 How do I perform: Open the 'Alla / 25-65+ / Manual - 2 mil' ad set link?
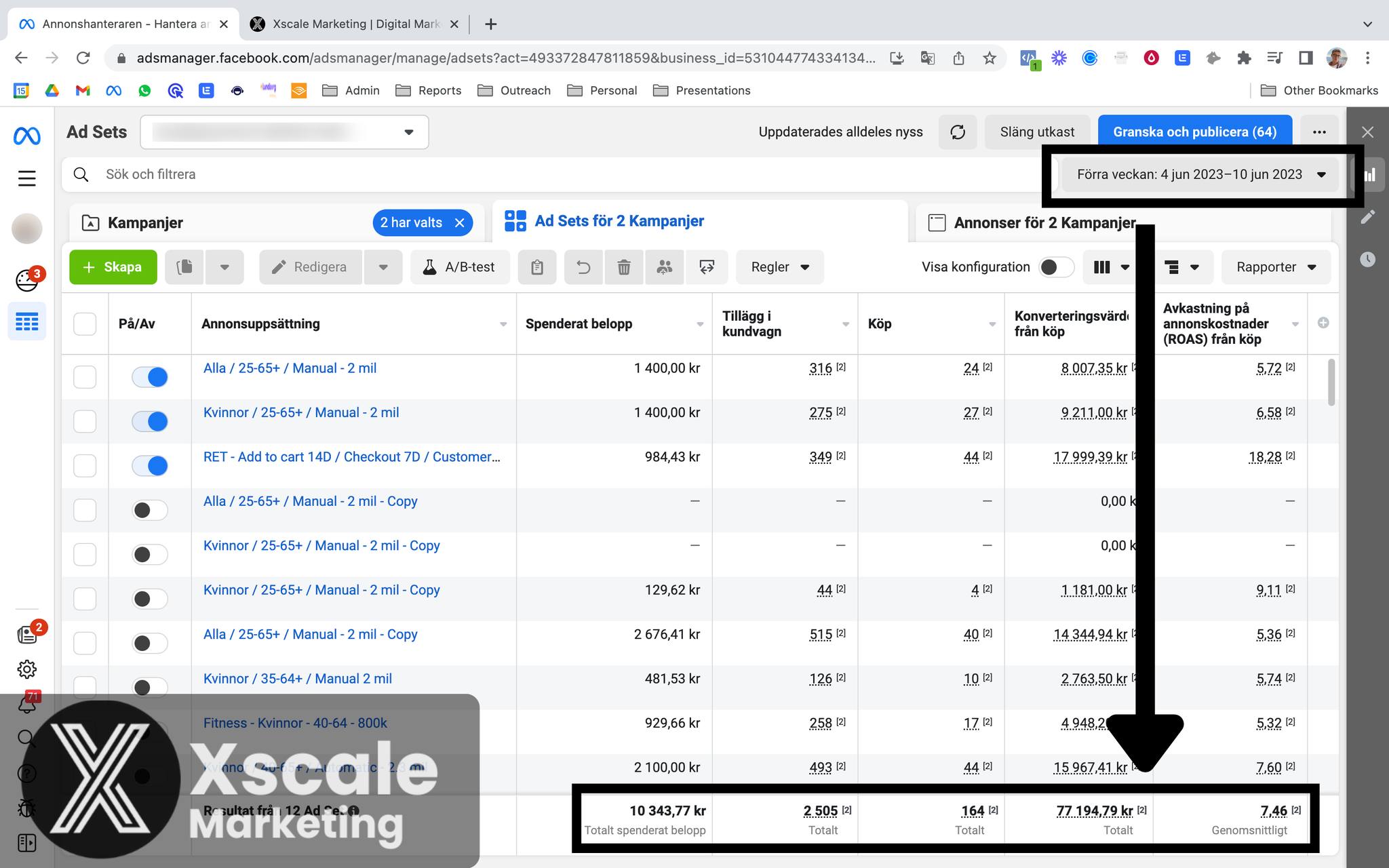pos(290,368)
